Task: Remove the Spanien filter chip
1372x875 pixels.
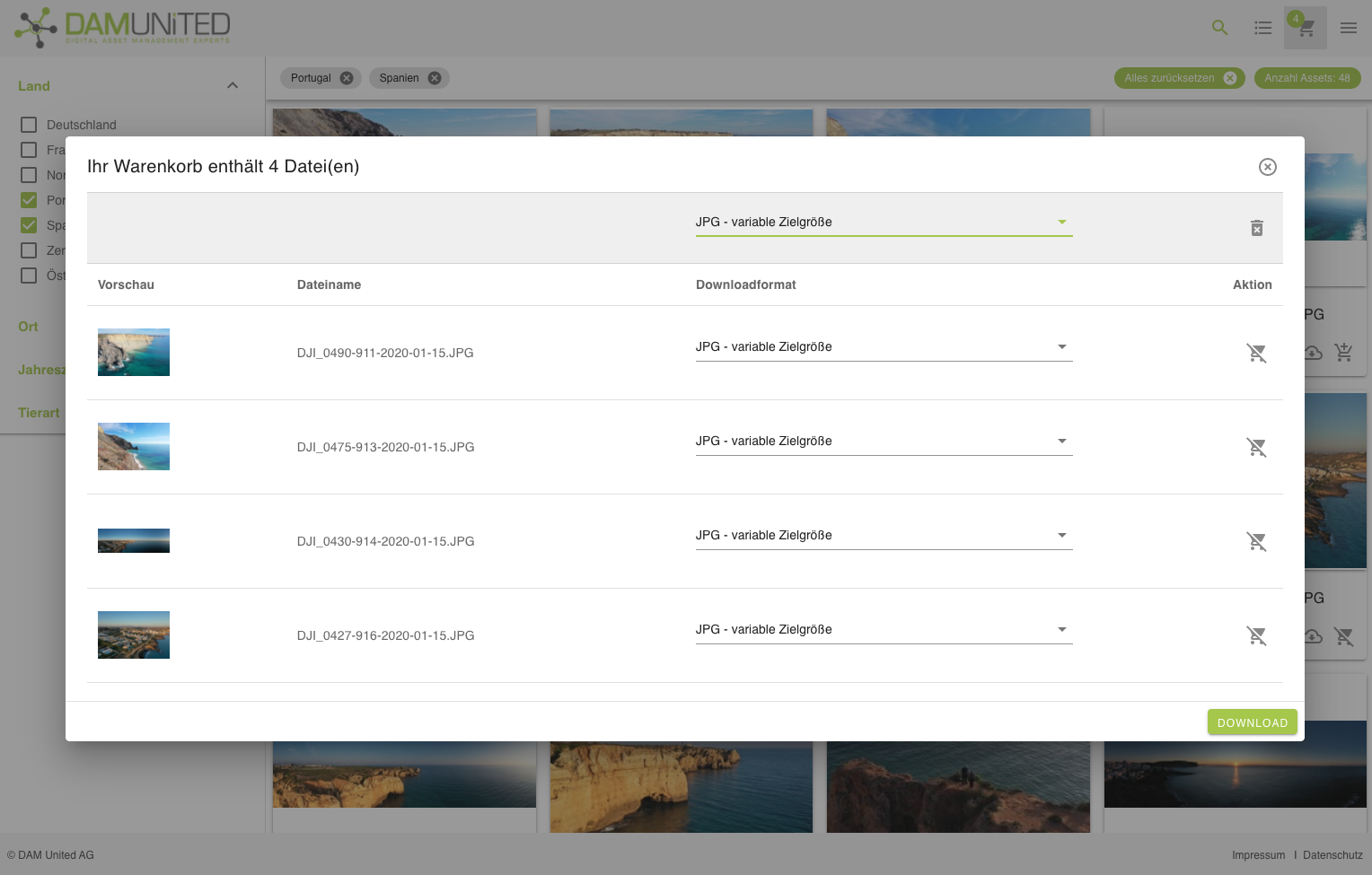Action: pos(435,78)
